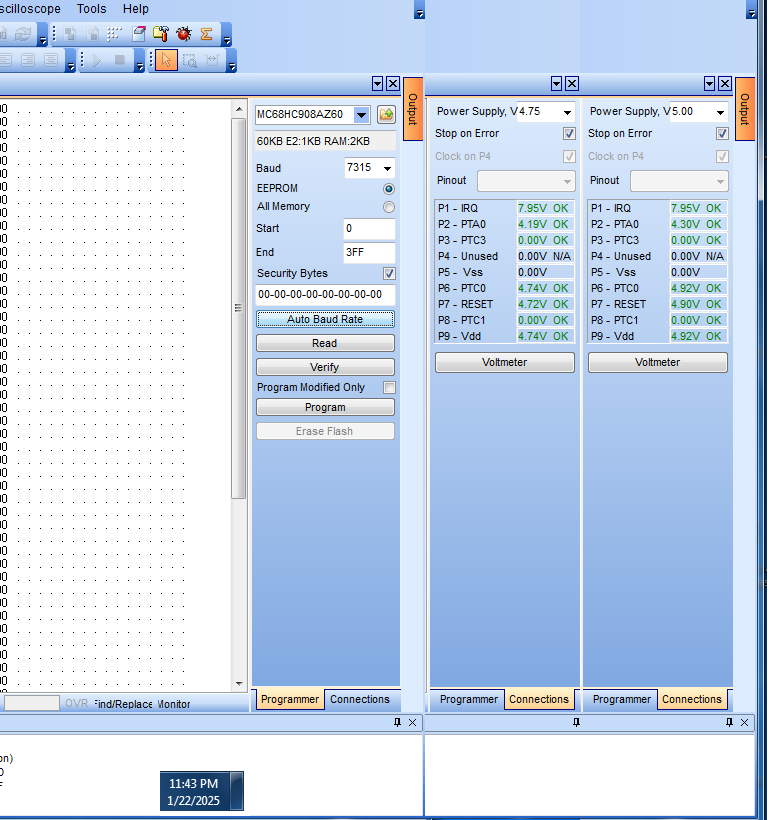Click the security bytes field 00-00-00-00-00-00-00-00
Screen dimensions: 770x820
point(325,294)
